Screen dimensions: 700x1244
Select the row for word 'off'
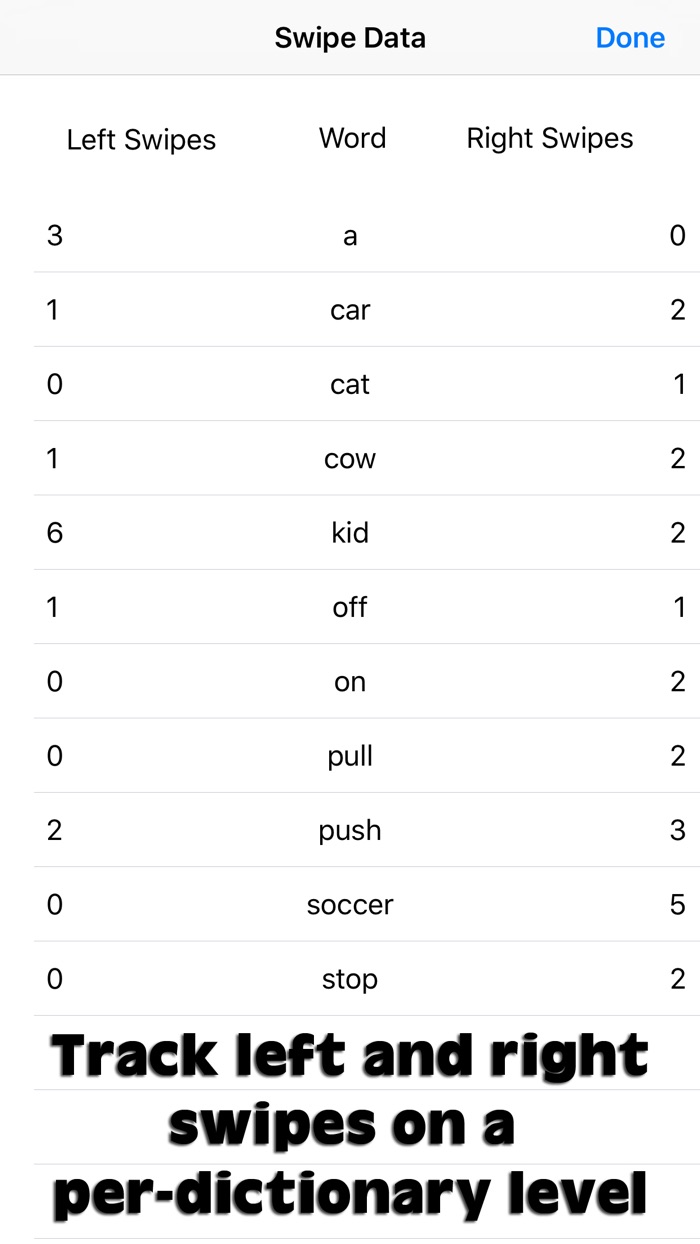(x=350, y=607)
